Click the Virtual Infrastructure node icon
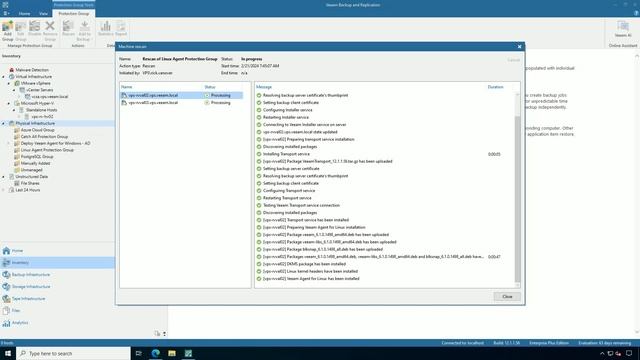The image size is (640, 360). click(x=11, y=77)
